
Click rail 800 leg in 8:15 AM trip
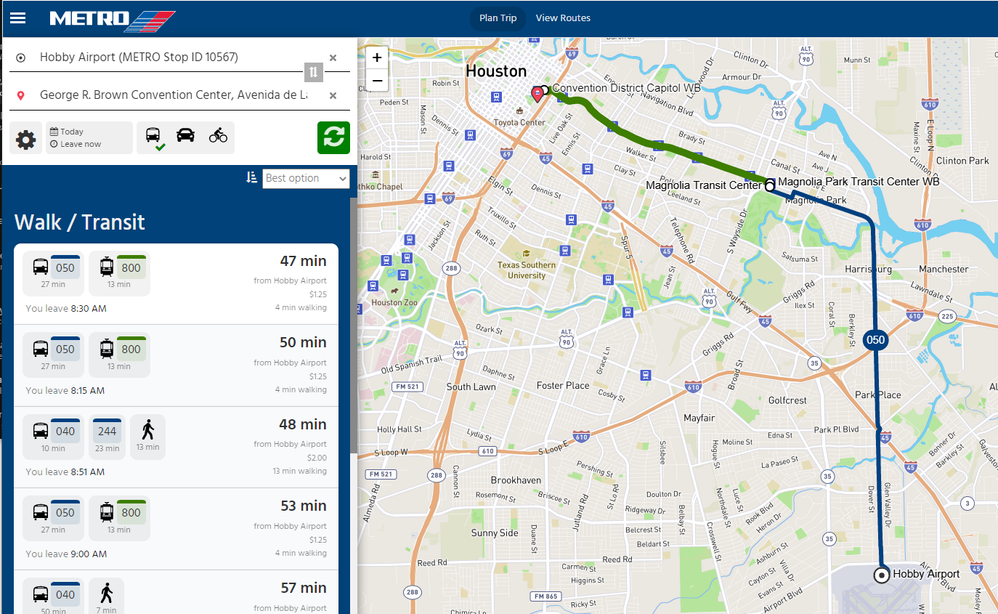point(119,355)
